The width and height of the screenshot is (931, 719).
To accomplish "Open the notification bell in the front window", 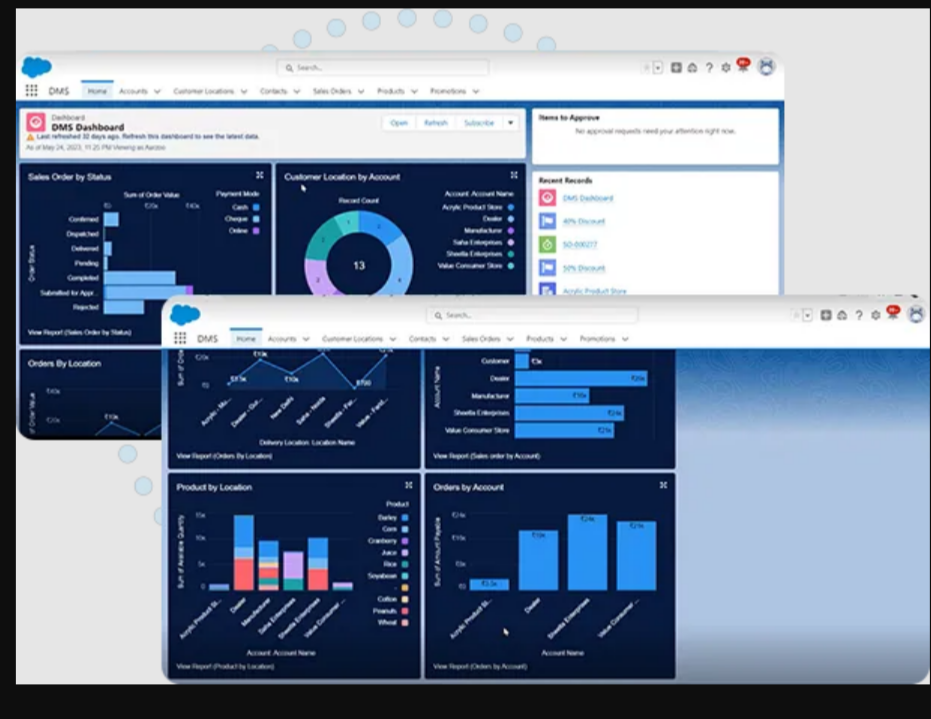I will (893, 314).
